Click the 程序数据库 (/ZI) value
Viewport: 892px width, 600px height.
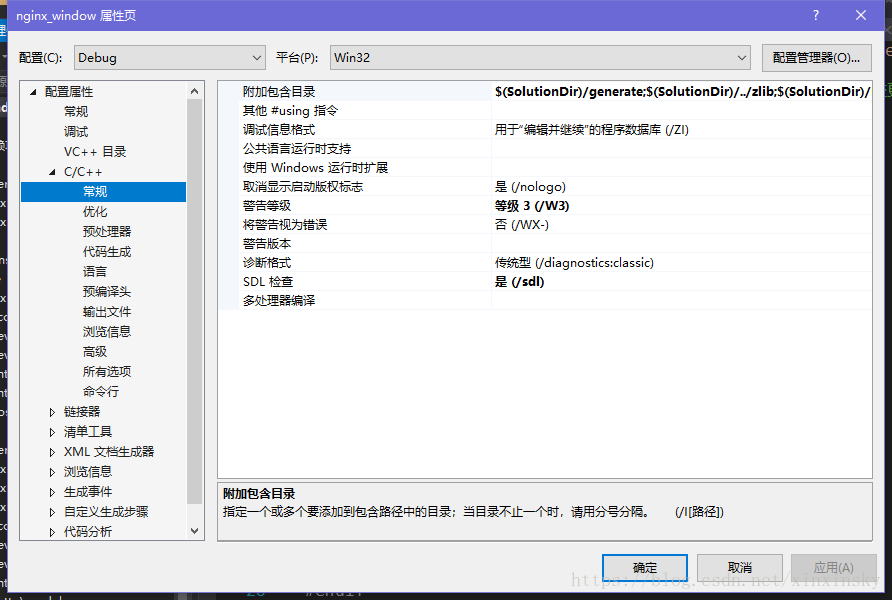click(591, 130)
